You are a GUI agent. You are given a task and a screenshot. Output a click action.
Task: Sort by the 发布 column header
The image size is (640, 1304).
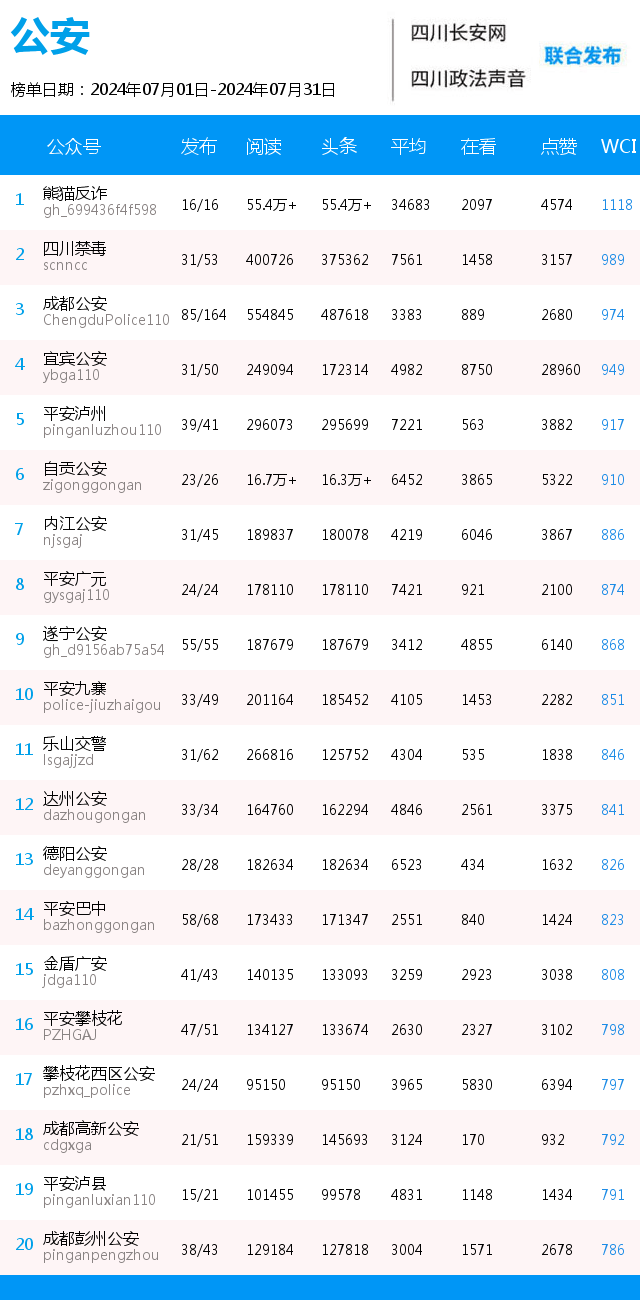pos(198,146)
